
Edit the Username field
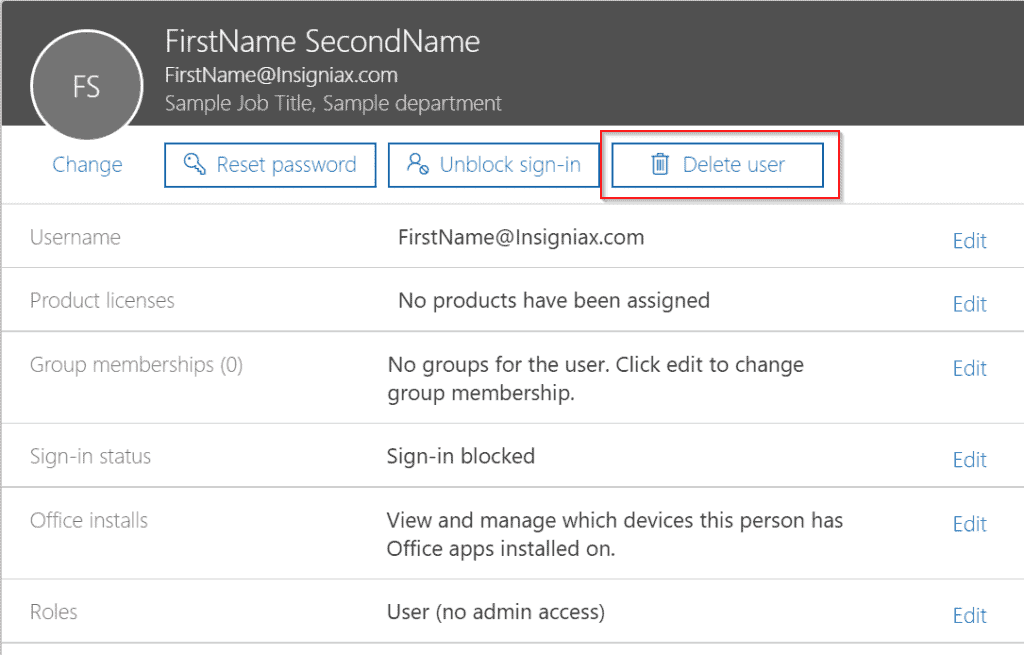pos(969,241)
